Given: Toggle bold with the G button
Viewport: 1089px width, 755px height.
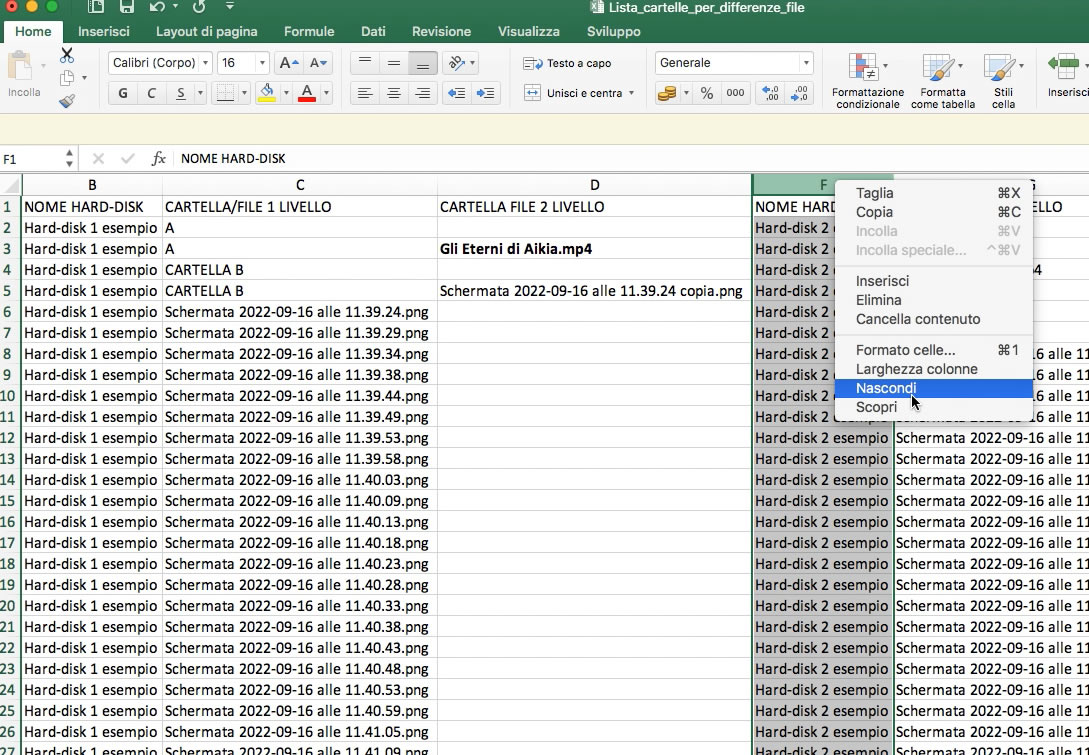Looking at the screenshot, I should click(x=123, y=93).
